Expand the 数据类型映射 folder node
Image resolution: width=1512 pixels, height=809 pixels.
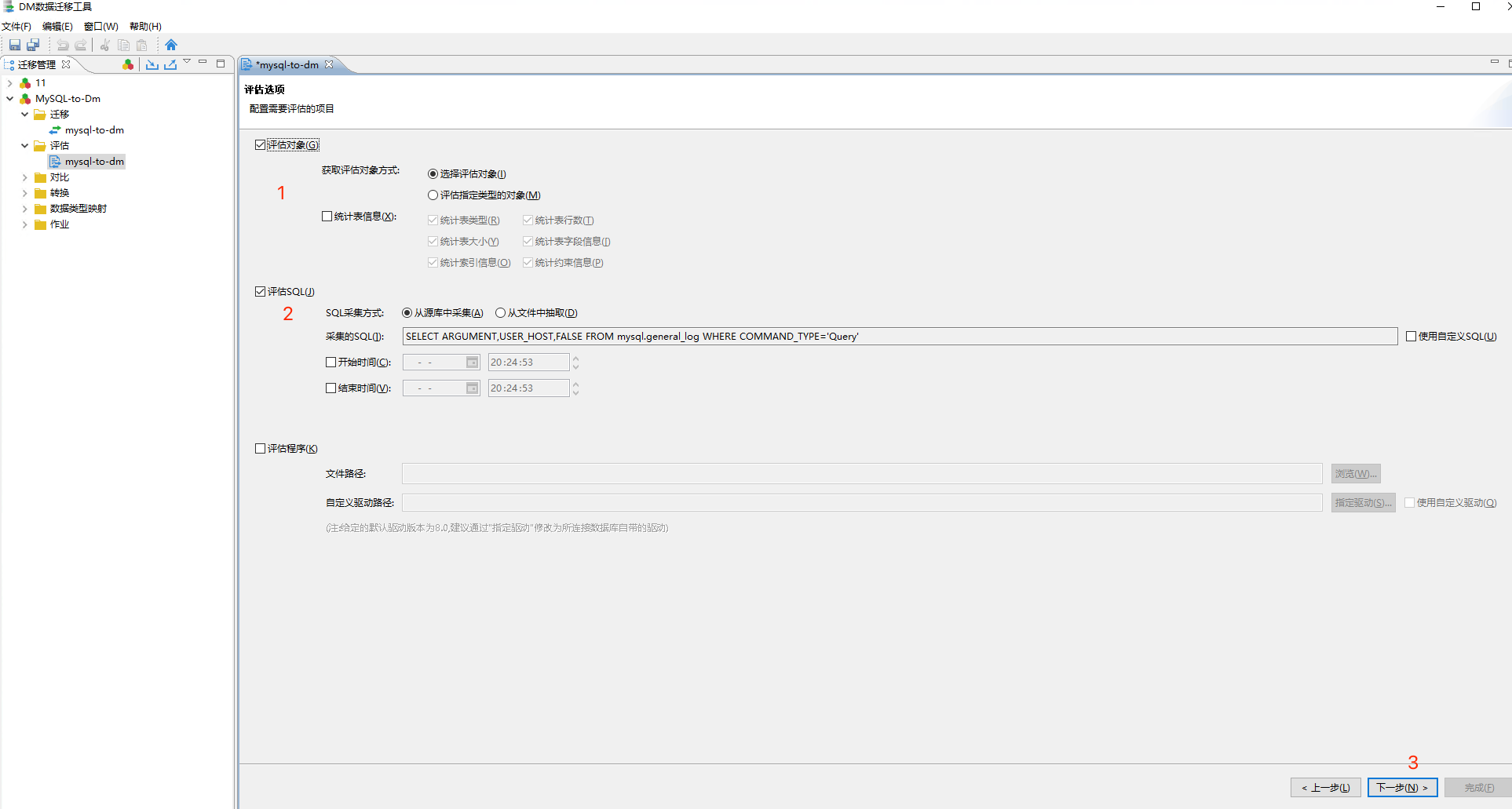(x=24, y=208)
